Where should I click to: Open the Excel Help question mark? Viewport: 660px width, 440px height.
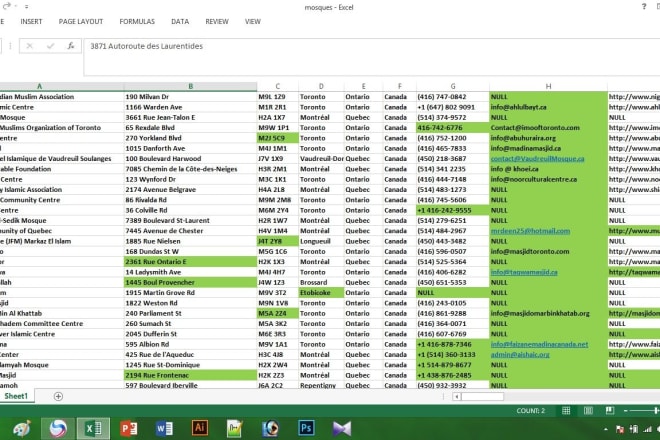tap(644, 7)
